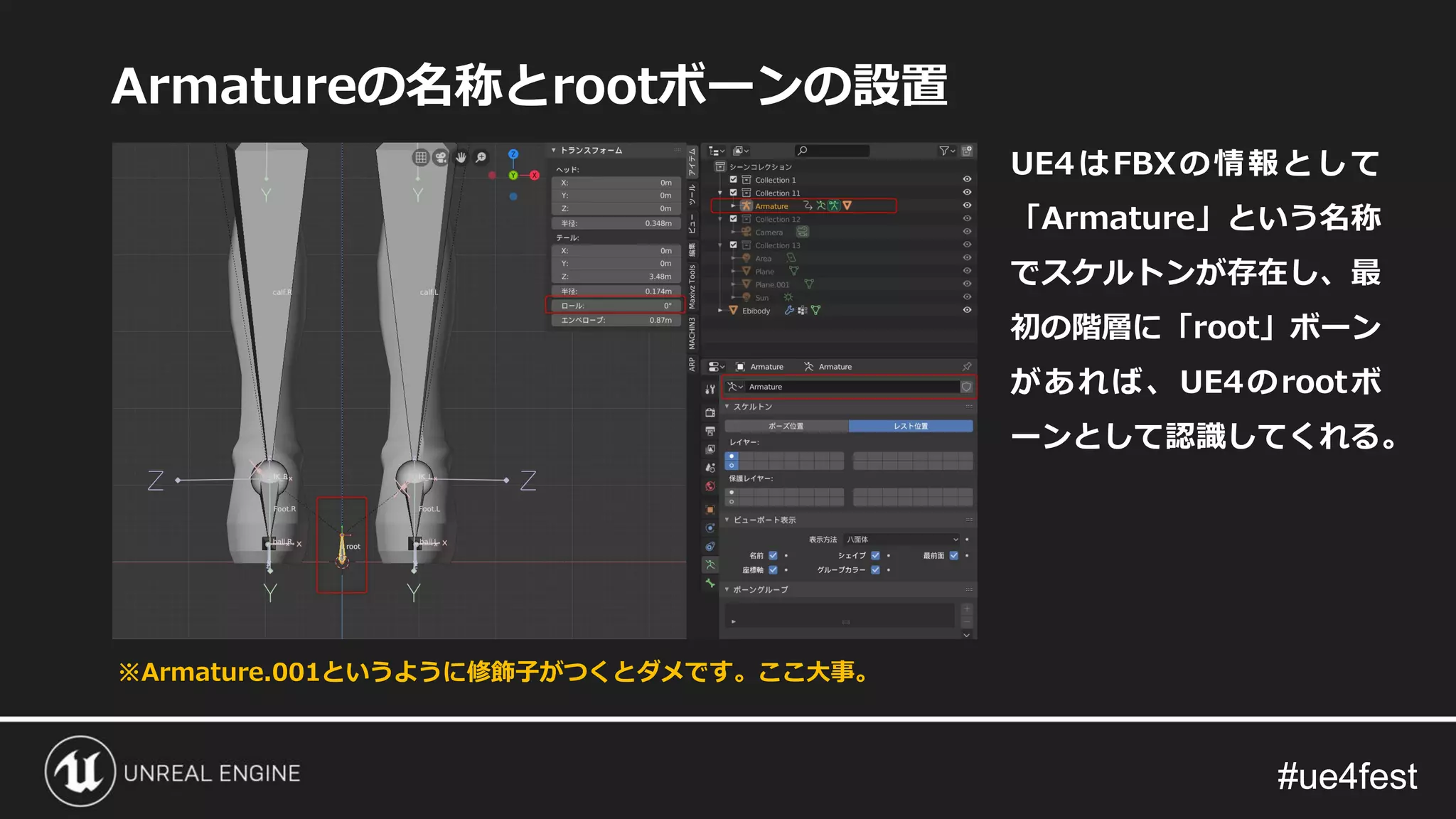Open Bone properties tab icon
This screenshot has height=819, width=1456.
click(x=710, y=584)
